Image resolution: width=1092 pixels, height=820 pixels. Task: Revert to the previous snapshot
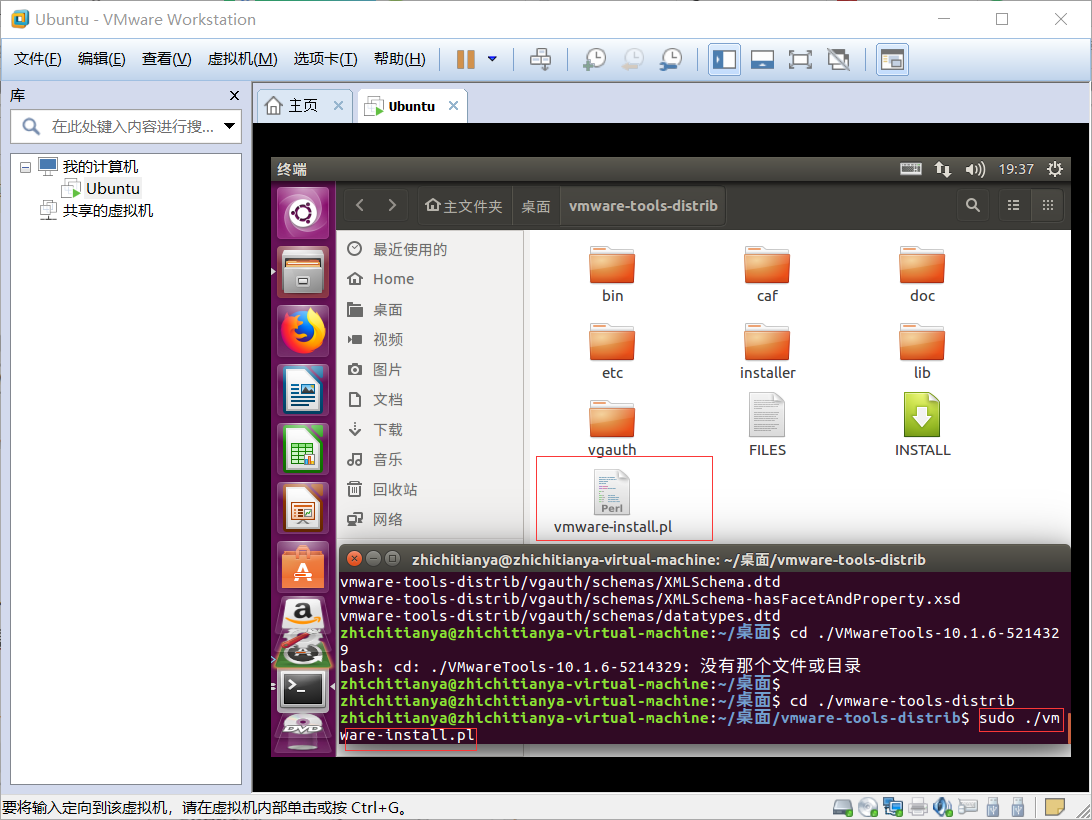pyautogui.click(x=632, y=59)
